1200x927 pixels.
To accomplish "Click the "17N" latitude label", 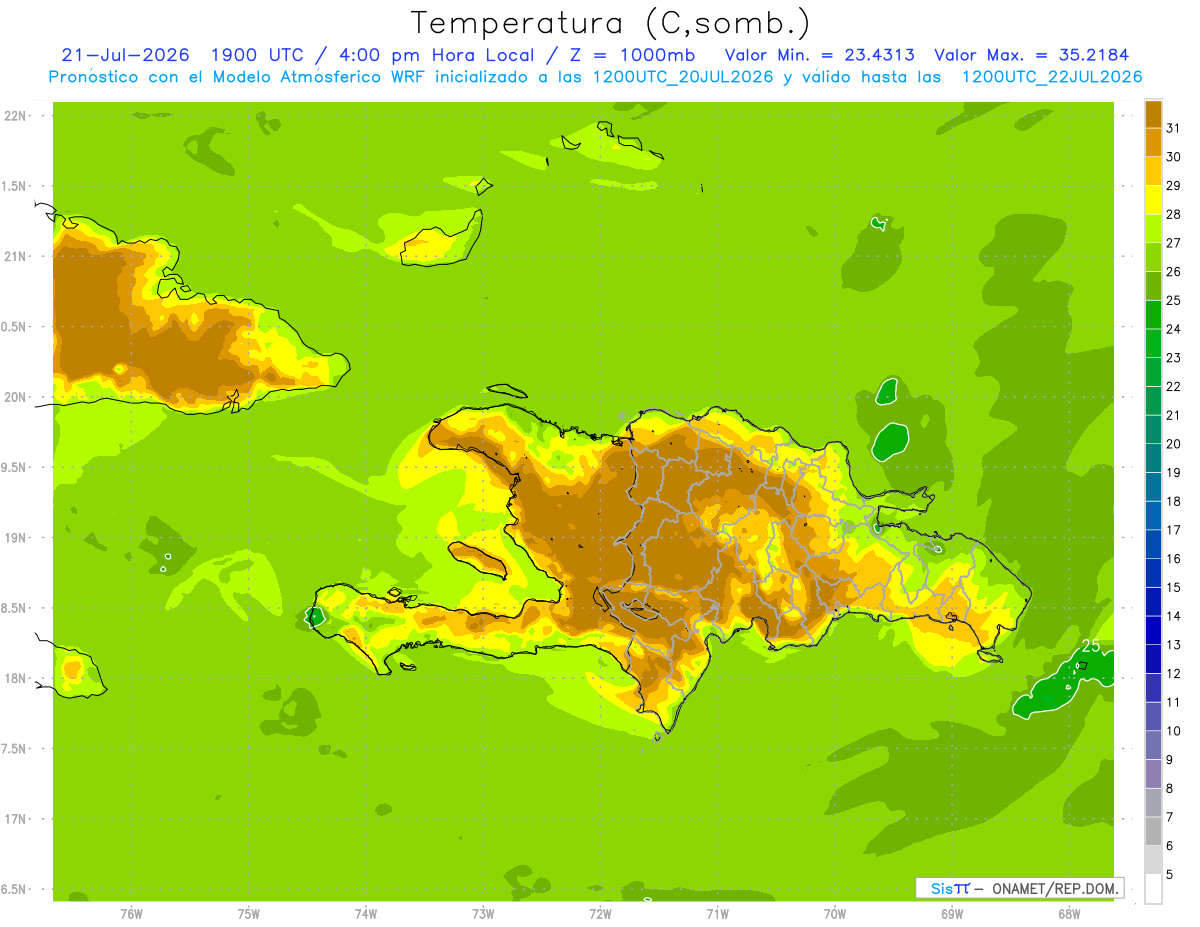I will pos(16,819).
